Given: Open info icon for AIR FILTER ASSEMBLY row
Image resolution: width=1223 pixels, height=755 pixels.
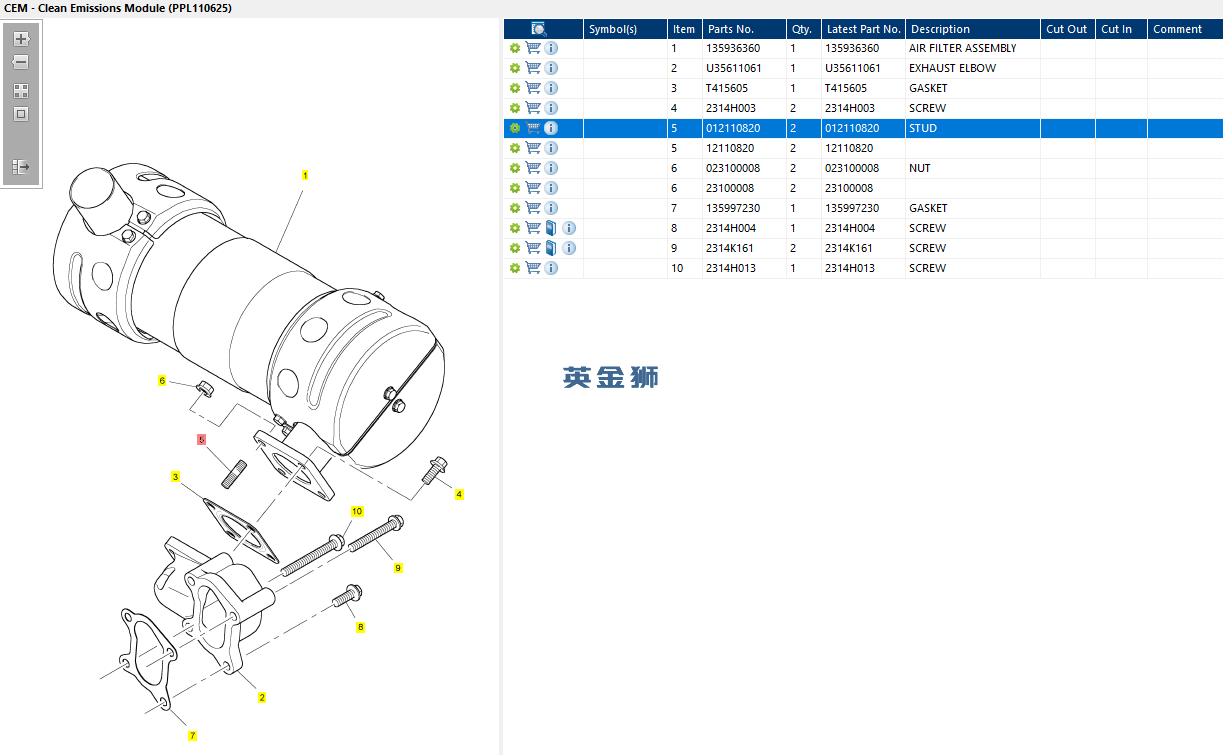Looking at the screenshot, I should coord(551,48).
